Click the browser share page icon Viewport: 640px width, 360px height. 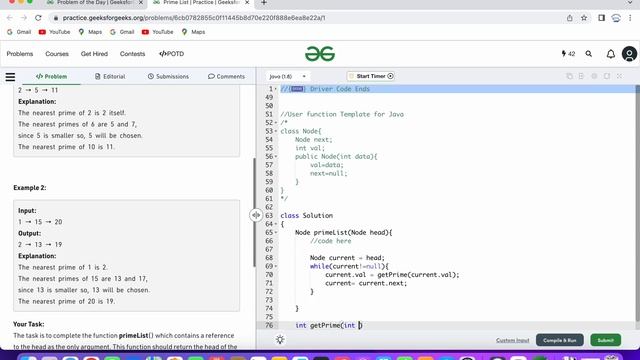(x=569, y=18)
